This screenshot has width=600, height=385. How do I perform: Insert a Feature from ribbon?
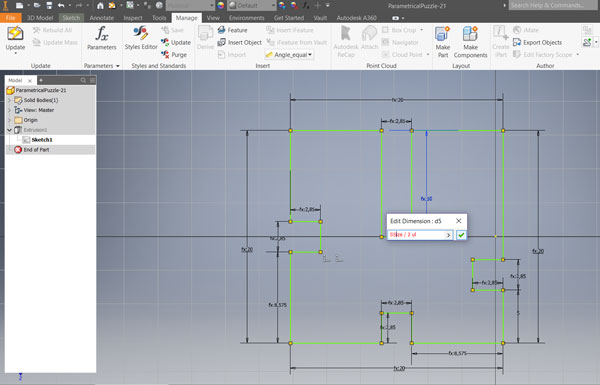[232, 30]
